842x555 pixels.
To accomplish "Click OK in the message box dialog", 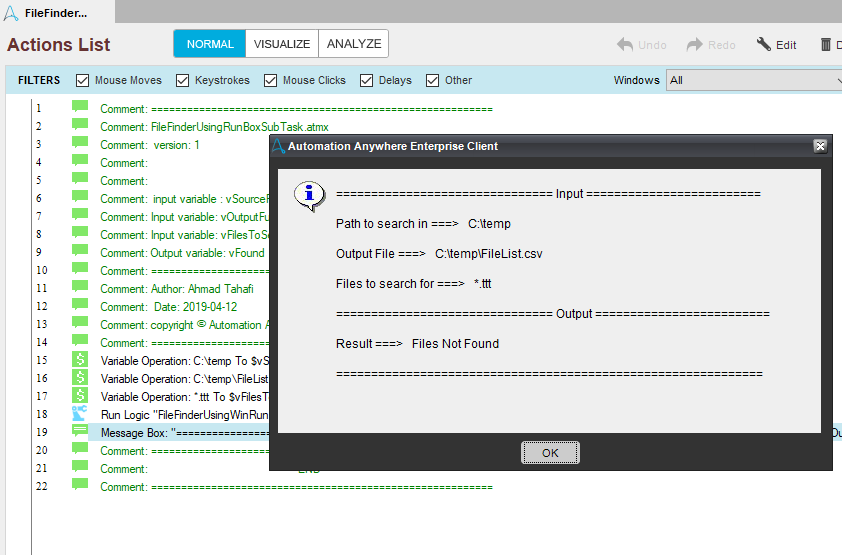I will 550,452.
